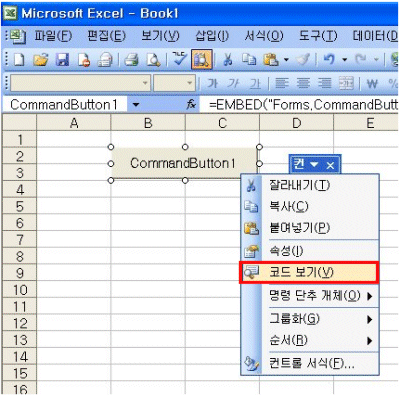Open the control toolbox options dropdown arrow

point(314,165)
